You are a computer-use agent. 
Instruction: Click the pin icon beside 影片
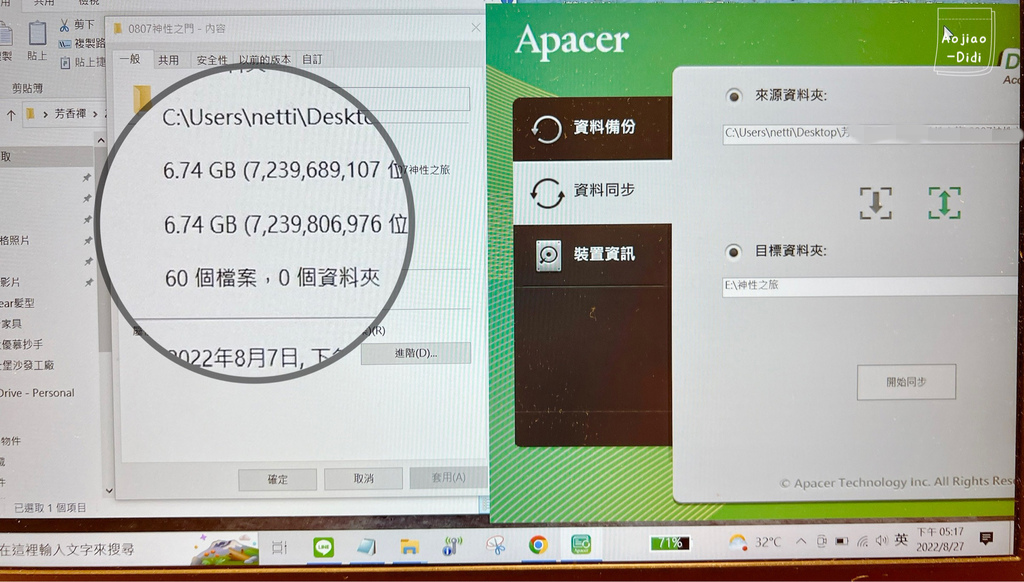88,282
